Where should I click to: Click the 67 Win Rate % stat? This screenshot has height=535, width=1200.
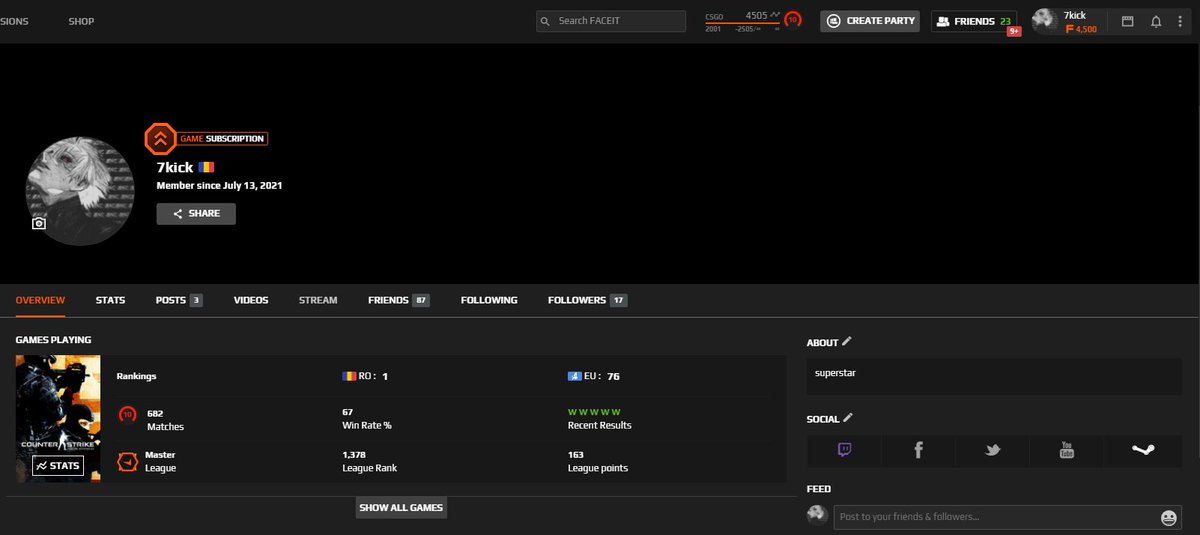(x=366, y=419)
